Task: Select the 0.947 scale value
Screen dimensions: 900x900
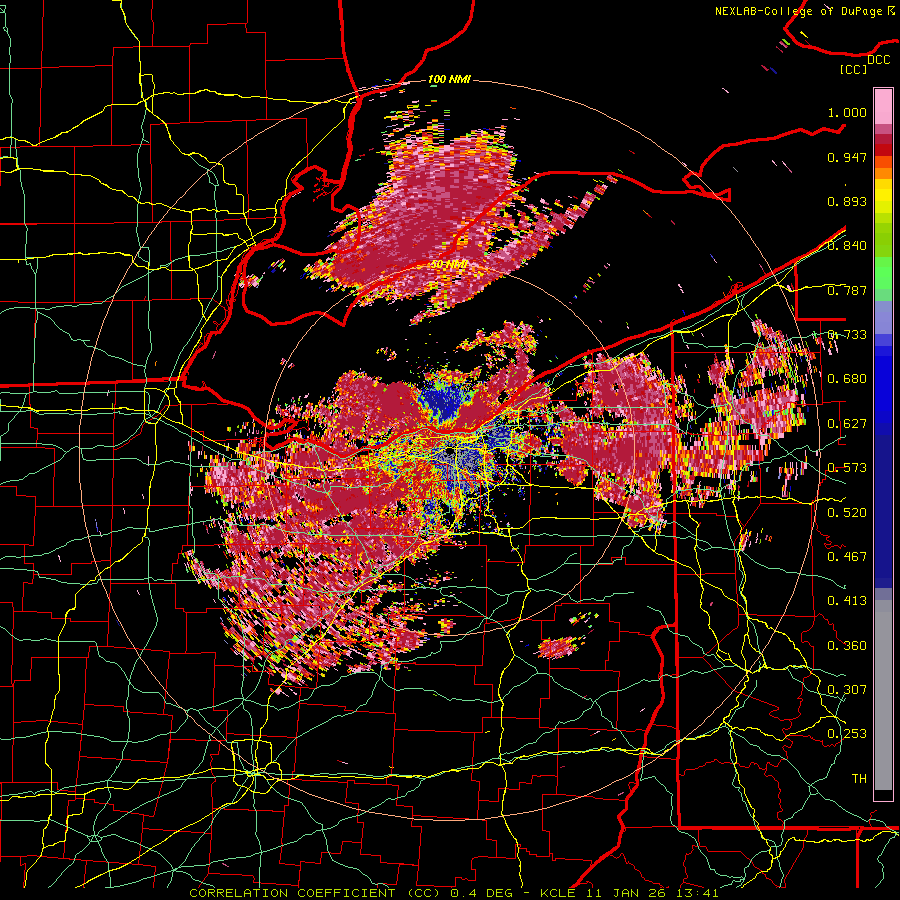Action: click(x=847, y=157)
